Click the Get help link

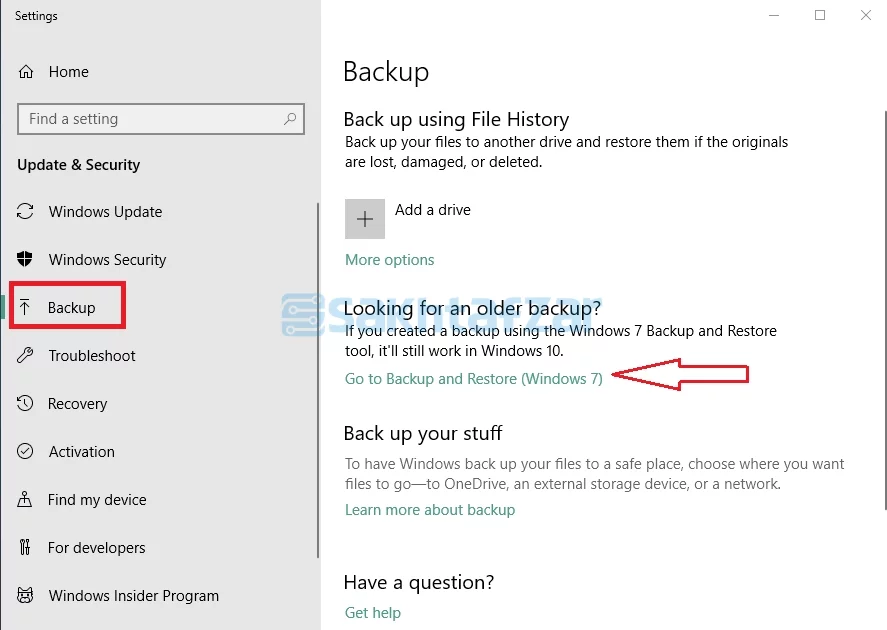click(372, 613)
